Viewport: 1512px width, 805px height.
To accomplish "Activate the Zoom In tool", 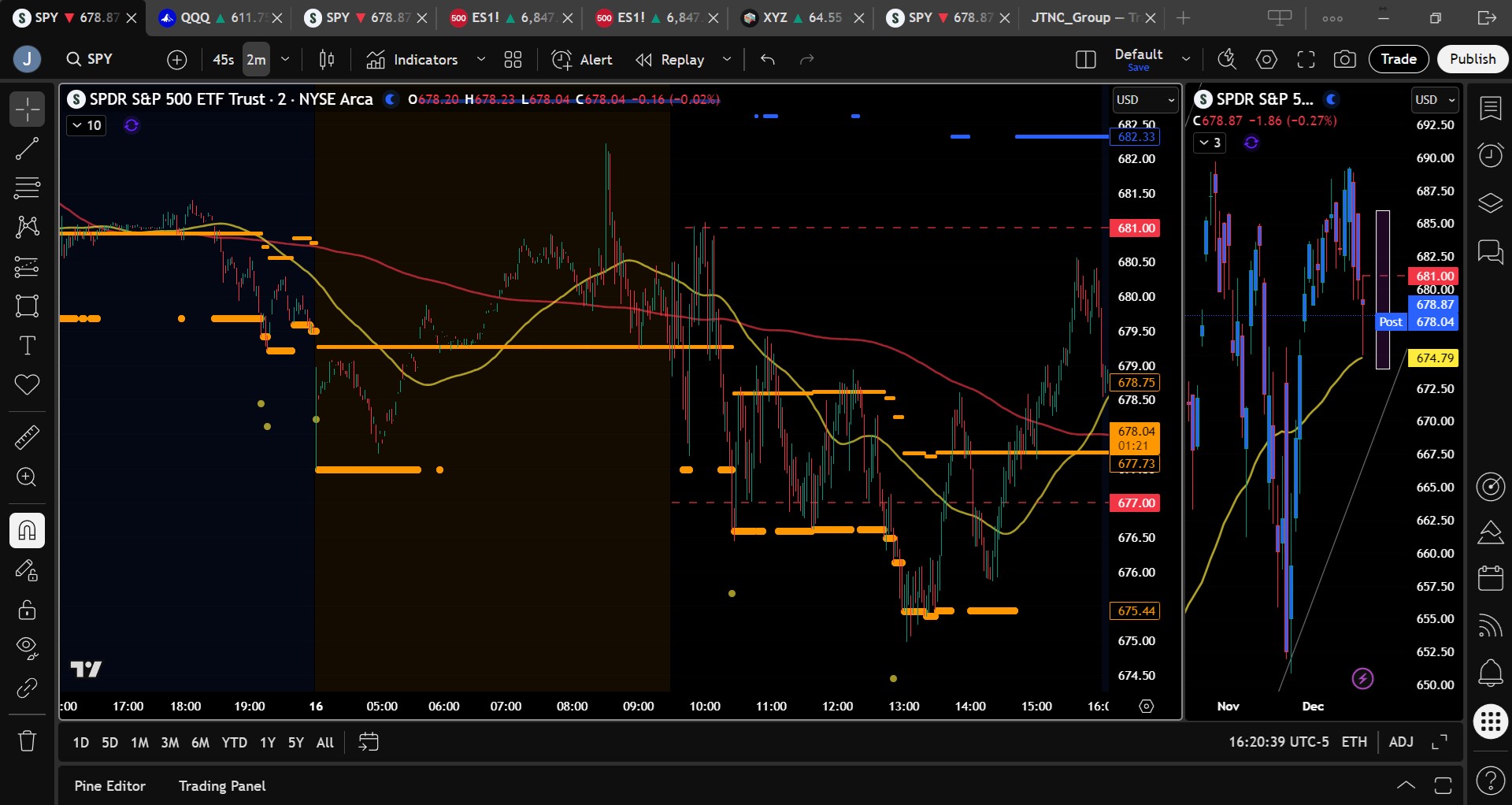I will [27, 477].
